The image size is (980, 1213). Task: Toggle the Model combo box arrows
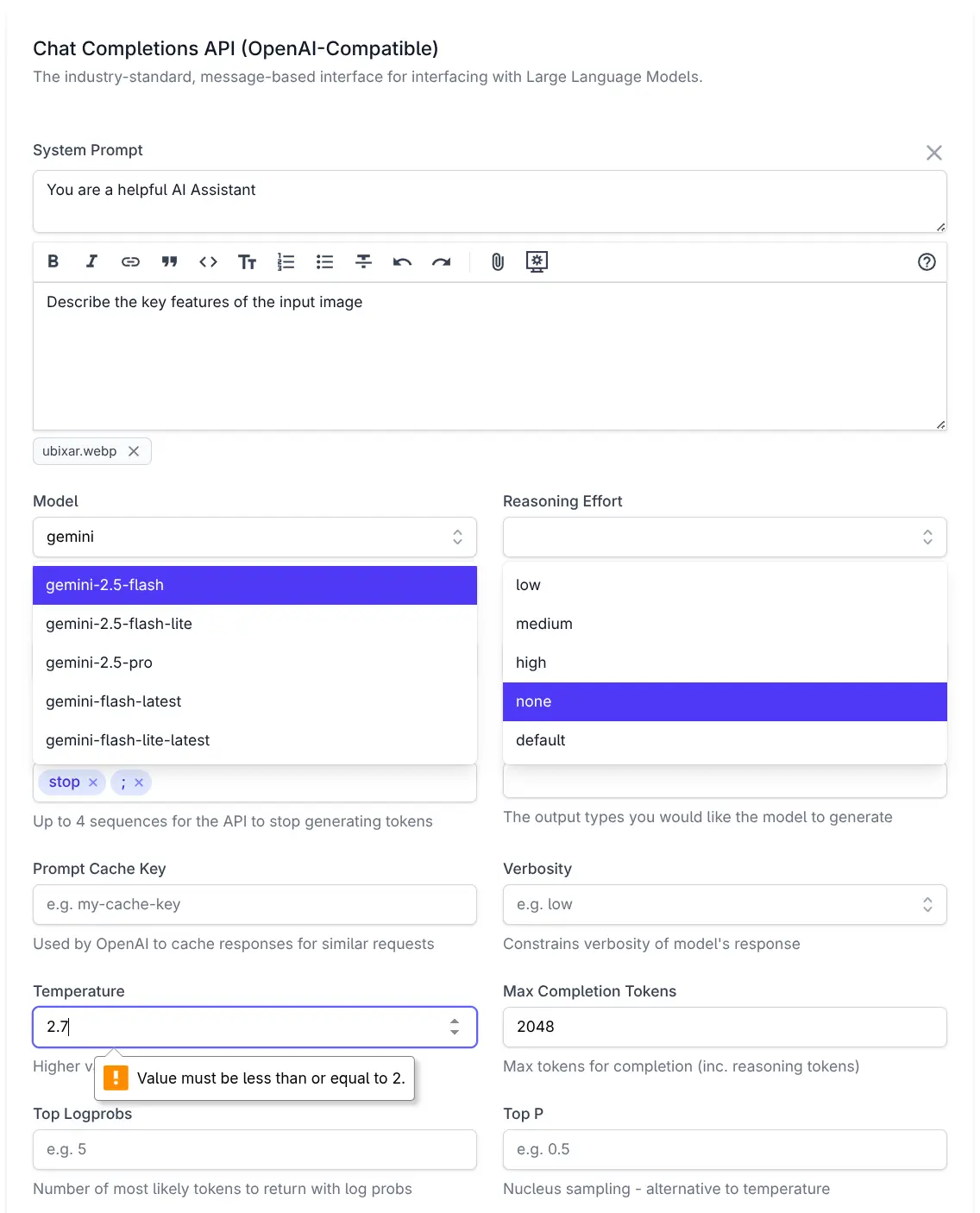click(457, 537)
